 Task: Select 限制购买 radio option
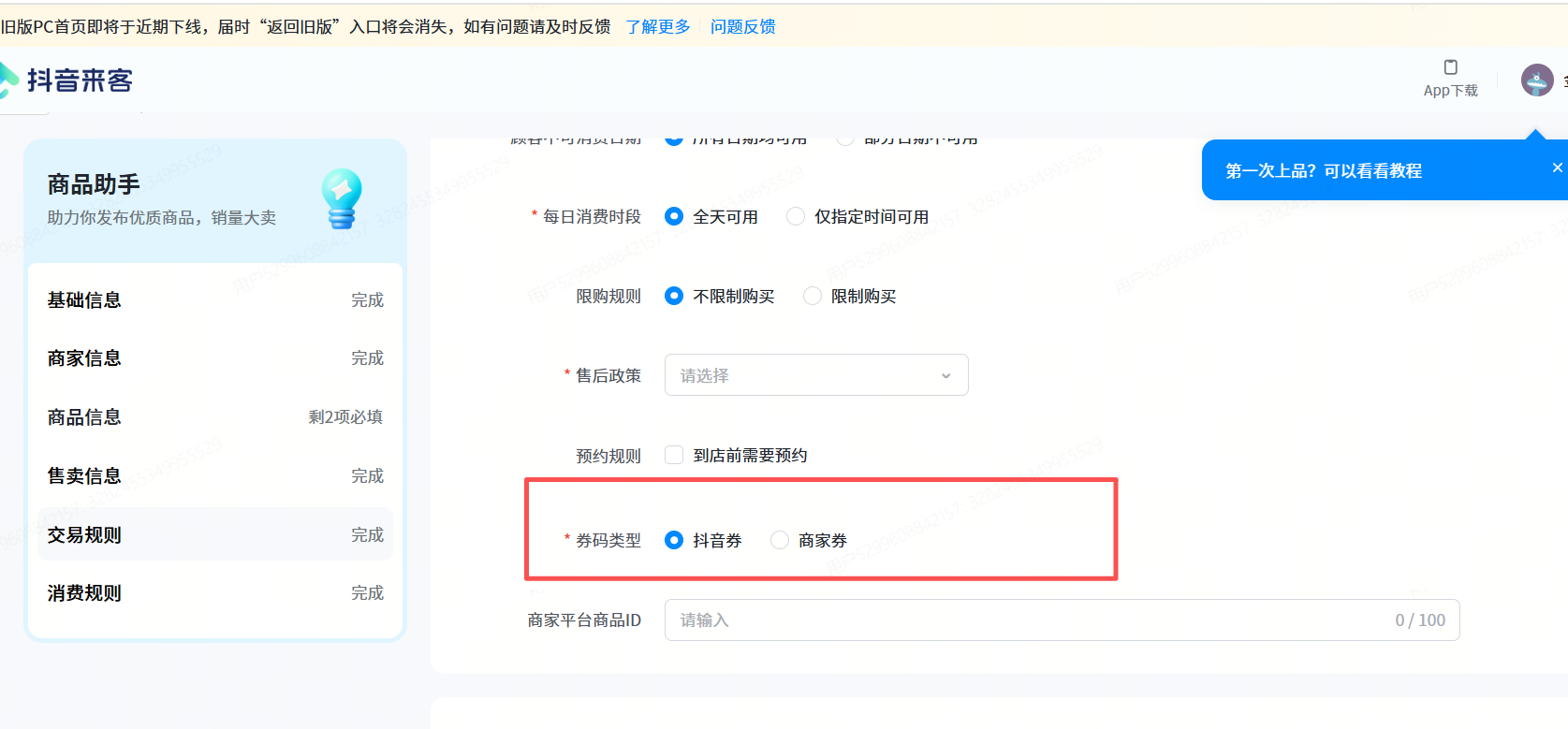pyautogui.click(x=813, y=297)
